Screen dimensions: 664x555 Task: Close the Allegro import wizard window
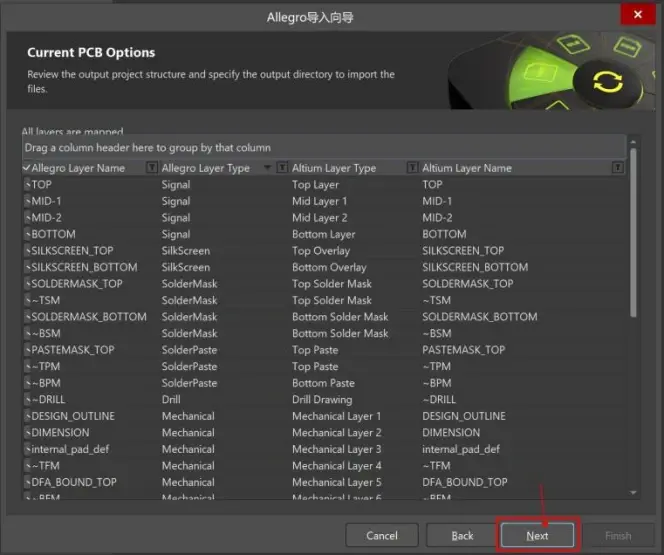(638, 14)
